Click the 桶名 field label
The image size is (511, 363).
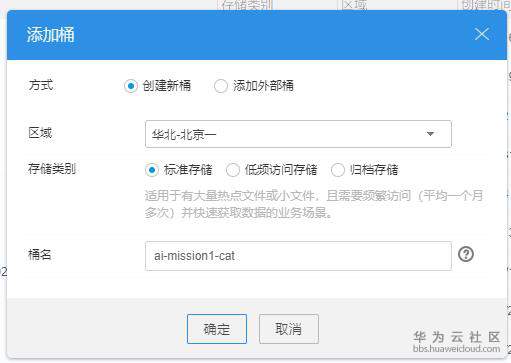pos(40,255)
